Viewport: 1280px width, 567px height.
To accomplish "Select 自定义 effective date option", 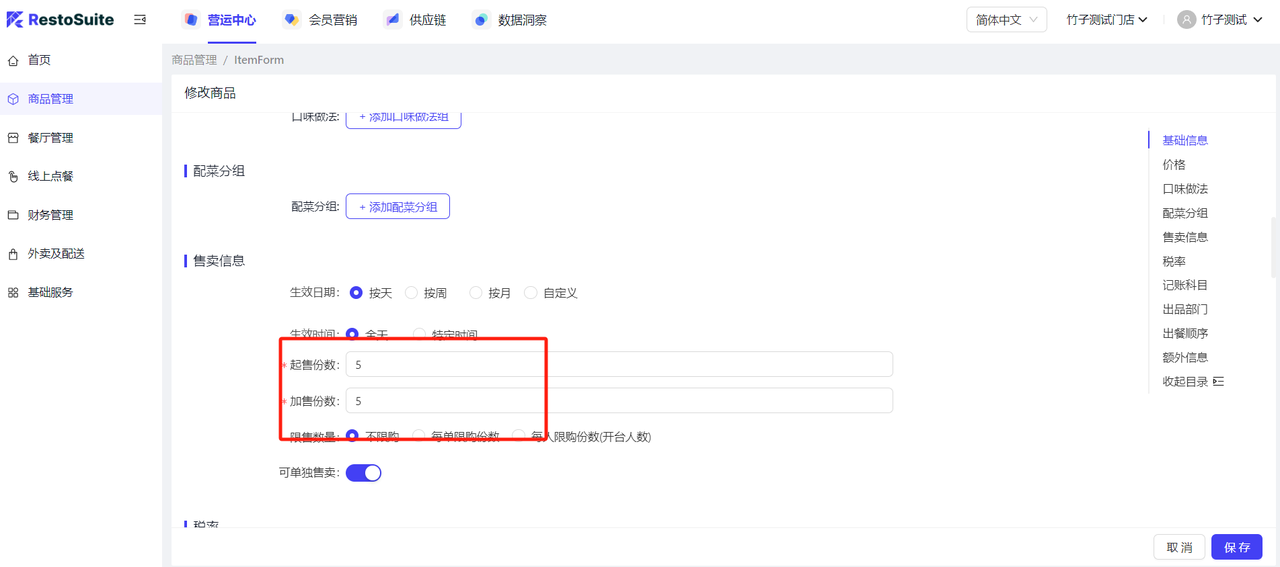I will 531,293.
